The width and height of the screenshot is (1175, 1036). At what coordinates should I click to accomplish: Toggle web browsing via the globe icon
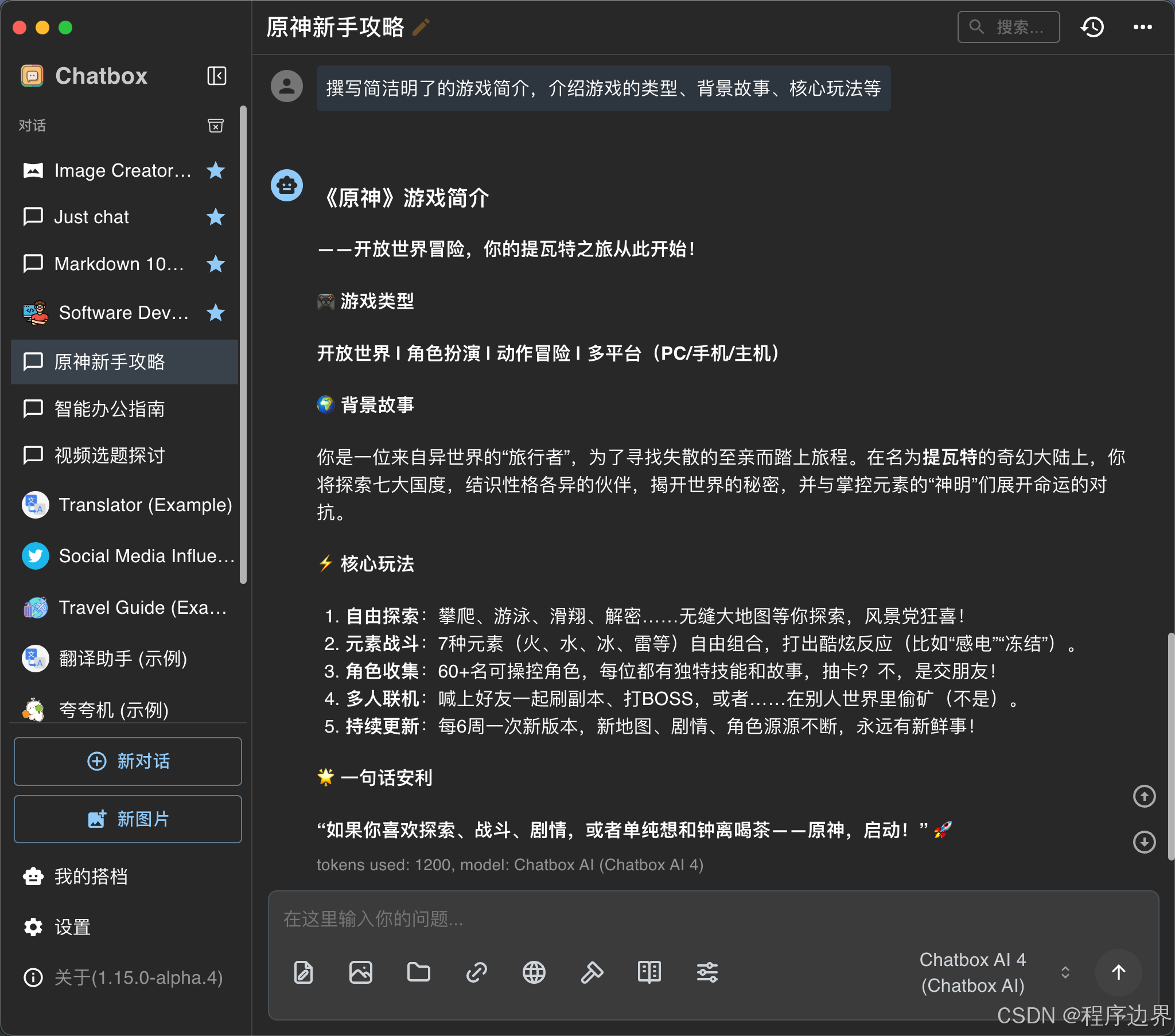pos(534,972)
